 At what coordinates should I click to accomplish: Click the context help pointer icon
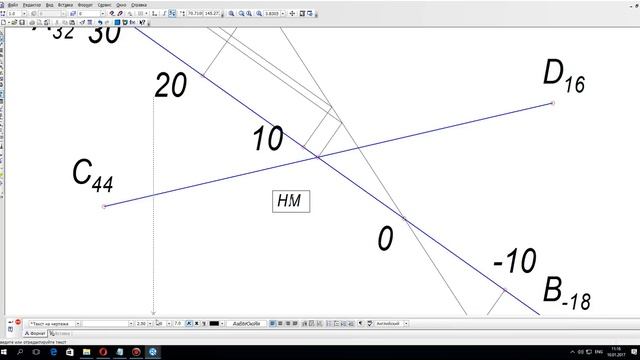[142, 22]
